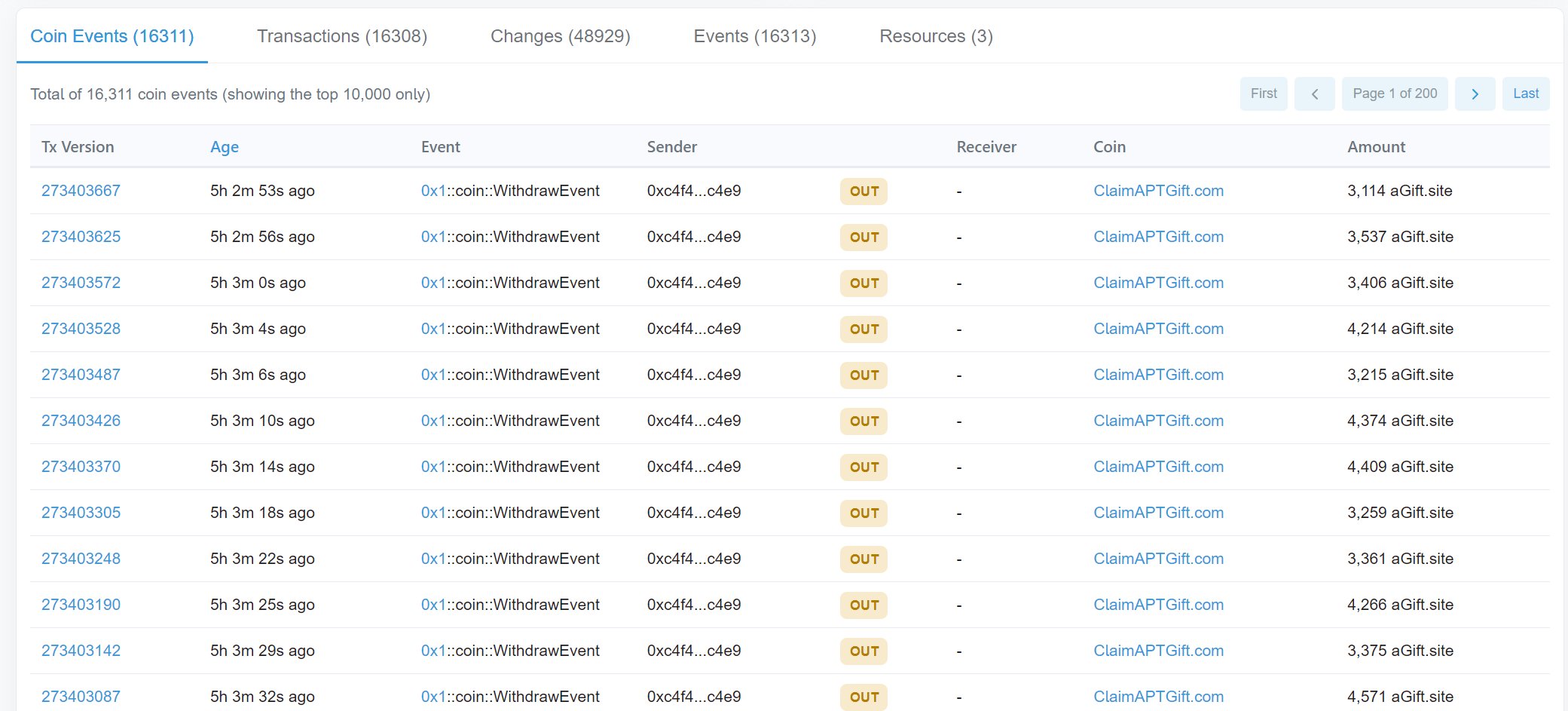Click the OUT badge in row 273403667

point(863,192)
